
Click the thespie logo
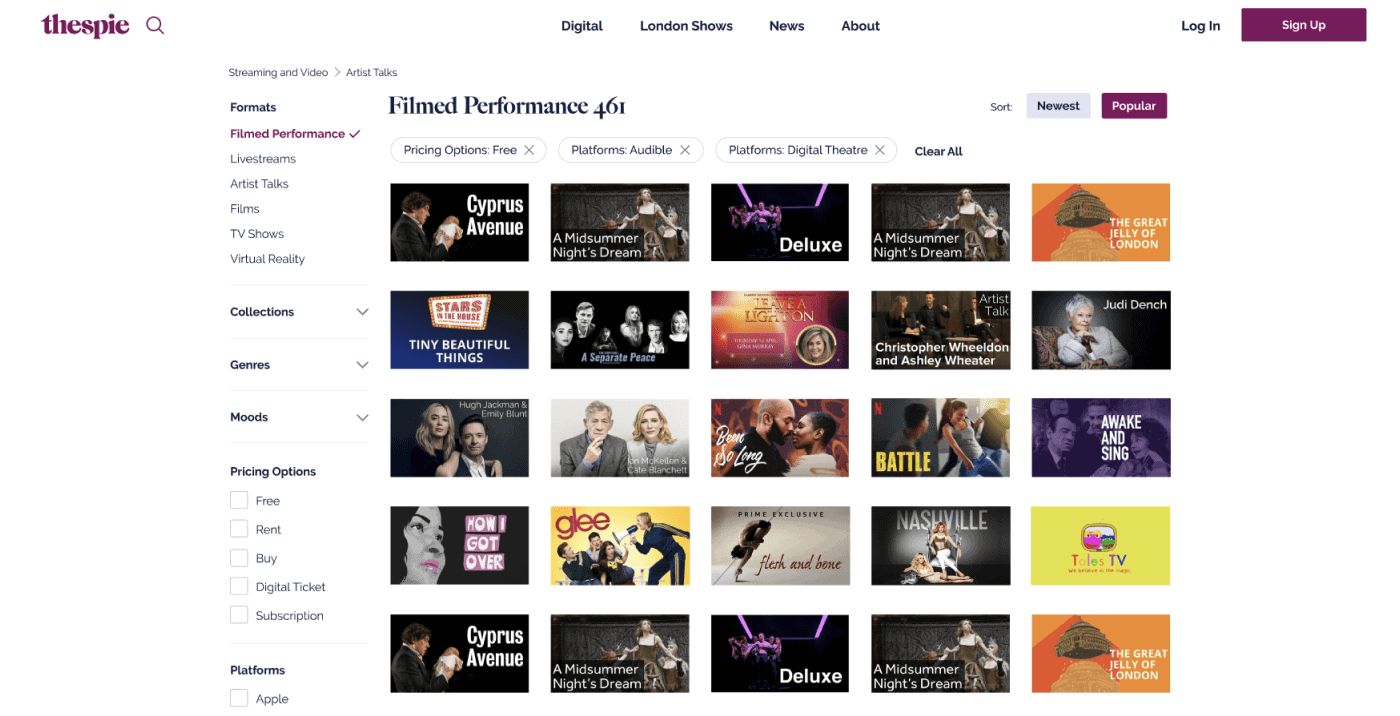[85, 25]
